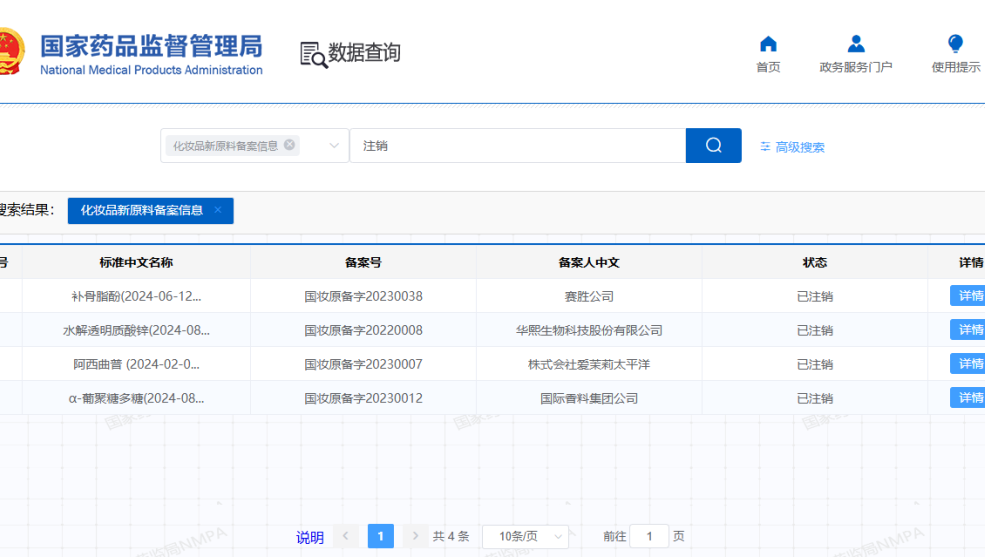Click the 数据查询 document search icon
The width and height of the screenshot is (985, 557).
pos(314,54)
